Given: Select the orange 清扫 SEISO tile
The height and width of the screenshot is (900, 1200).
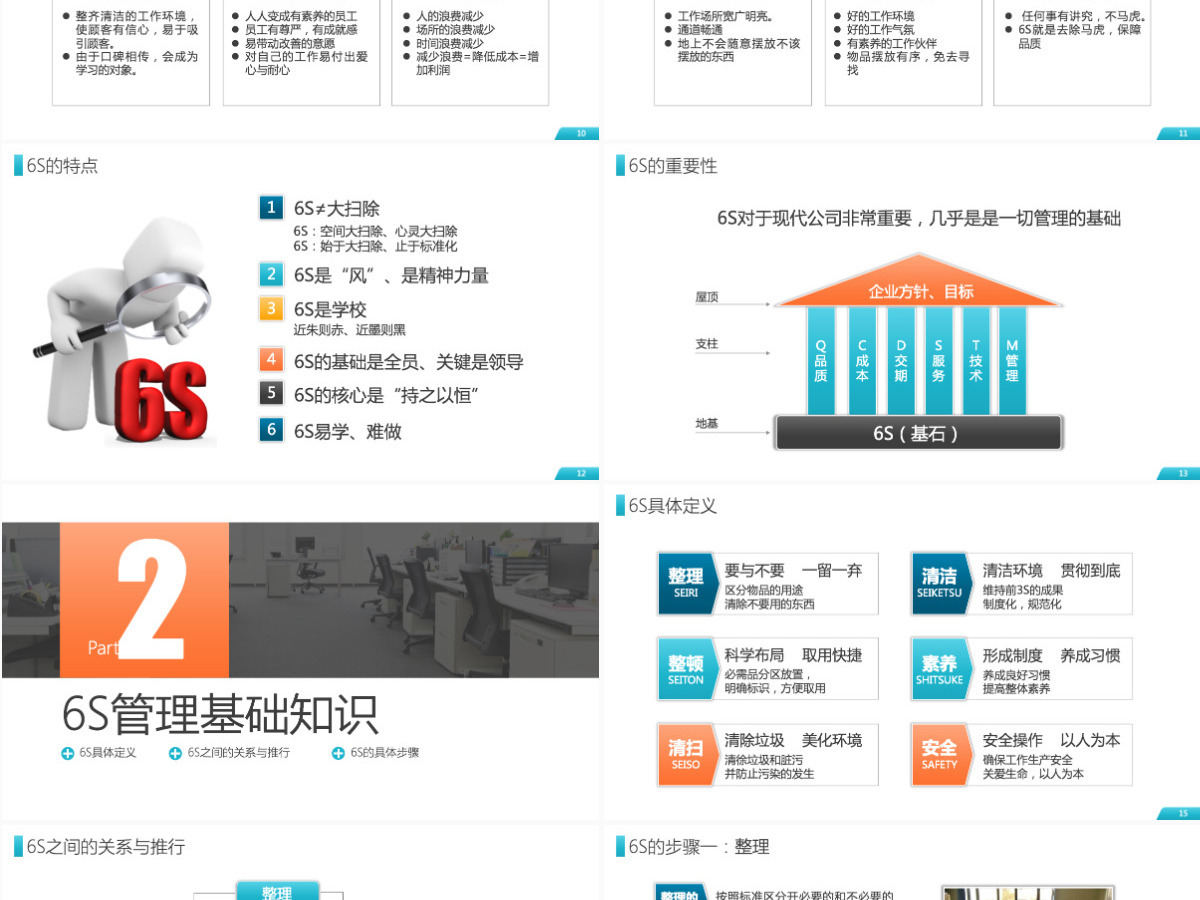Looking at the screenshot, I should point(687,754).
